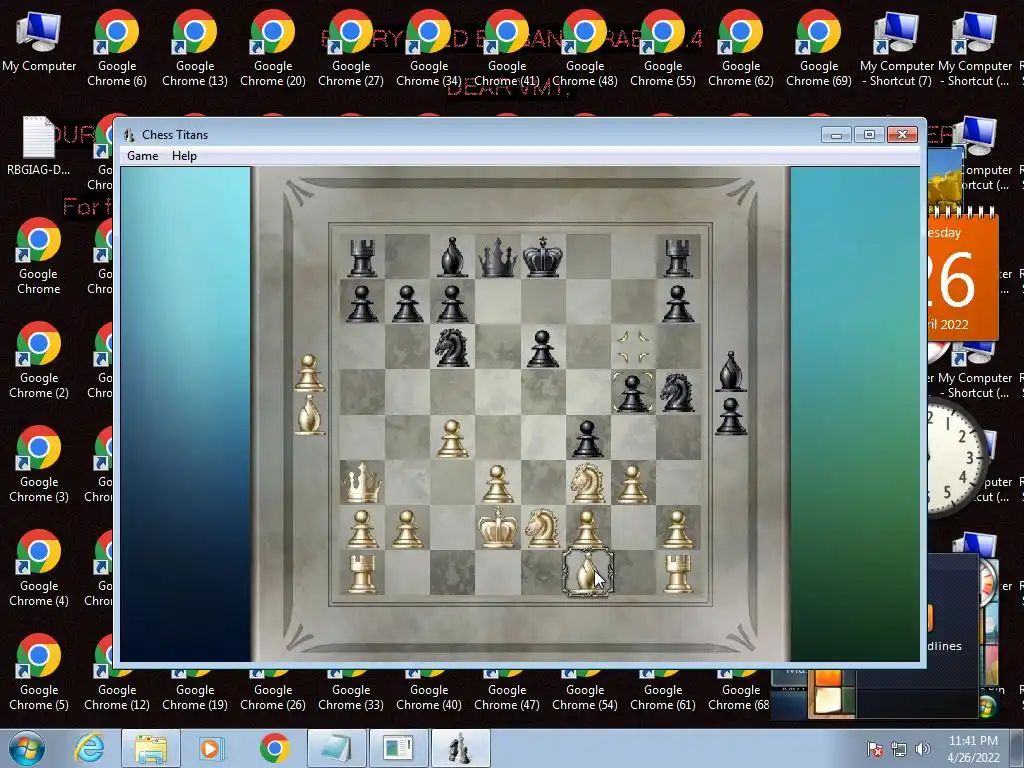1024x768 pixels.
Task: Launch Internet Explorer from the taskbar
Action: 89,748
